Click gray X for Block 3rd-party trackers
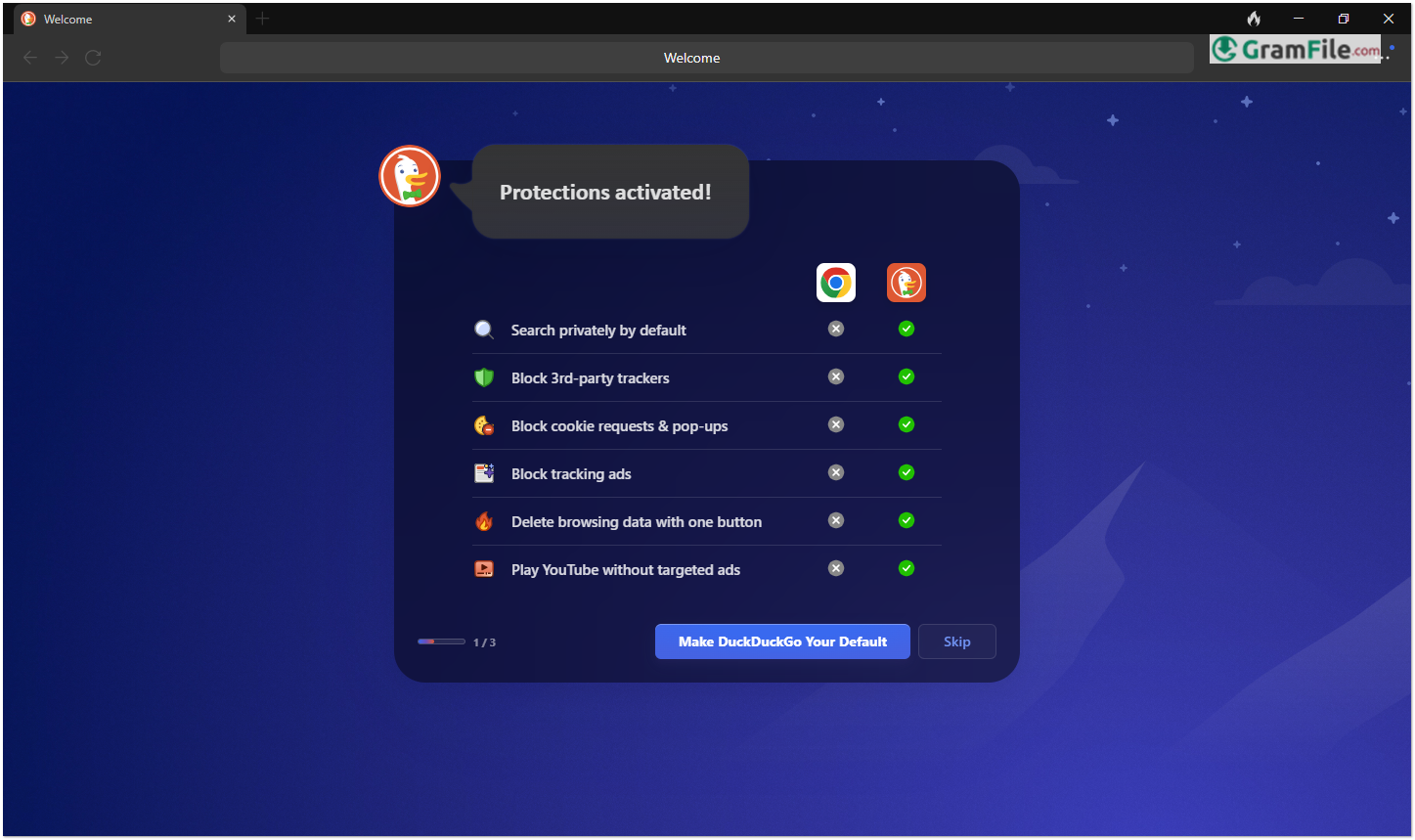 [836, 376]
